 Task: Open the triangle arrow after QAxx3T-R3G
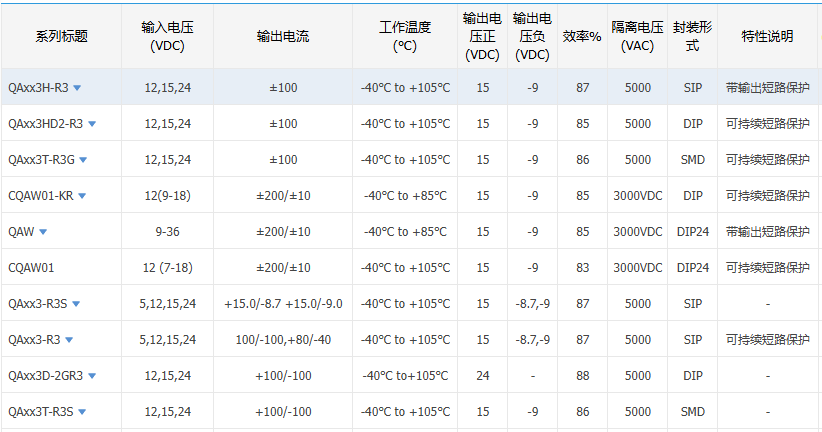[83, 160]
